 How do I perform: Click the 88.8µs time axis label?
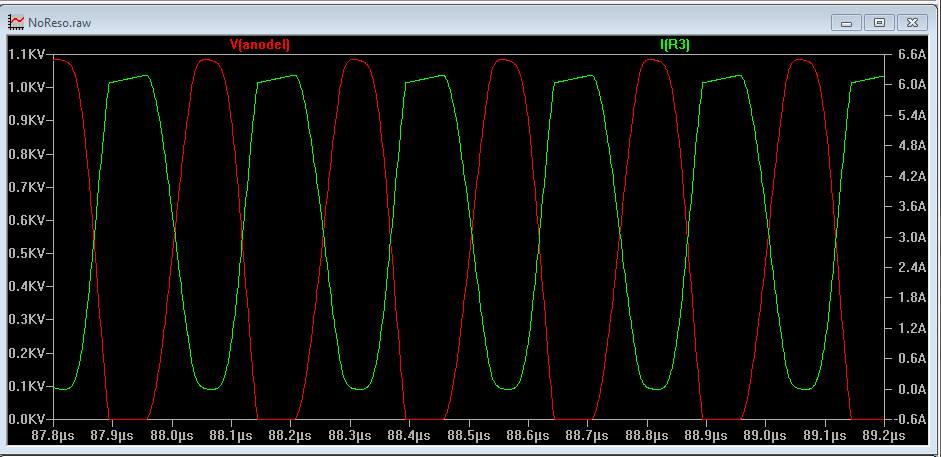click(647, 435)
